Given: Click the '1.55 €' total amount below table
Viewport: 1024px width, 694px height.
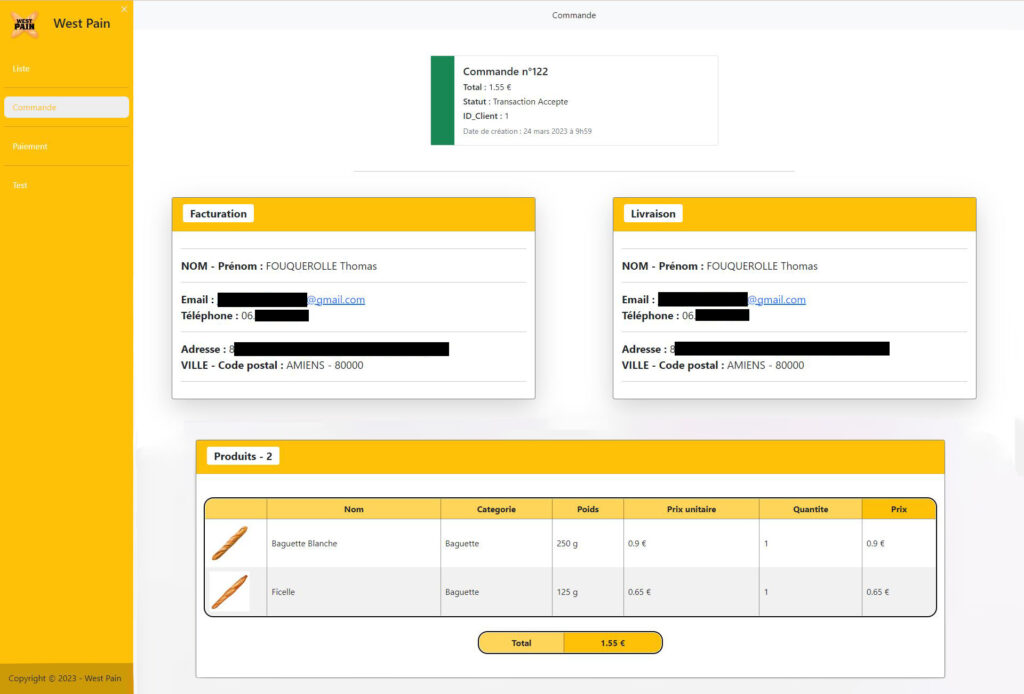Looking at the screenshot, I should pyautogui.click(x=613, y=643).
